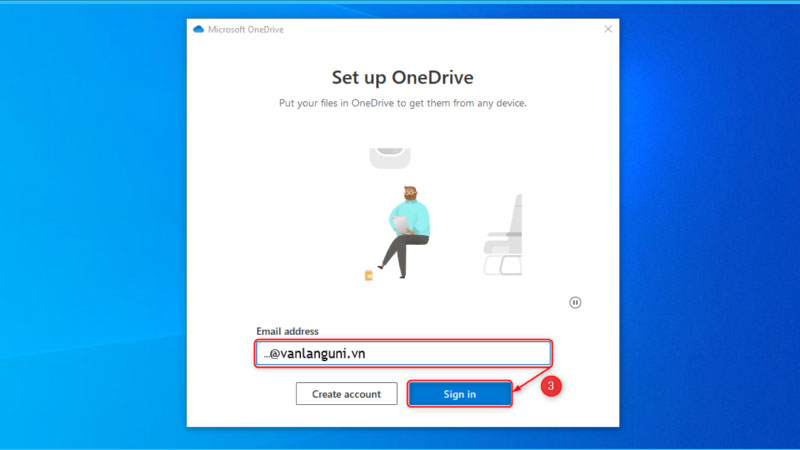800x450 pixels.
Task: Focus the Email address input field
Action: [x=403, y=353]
